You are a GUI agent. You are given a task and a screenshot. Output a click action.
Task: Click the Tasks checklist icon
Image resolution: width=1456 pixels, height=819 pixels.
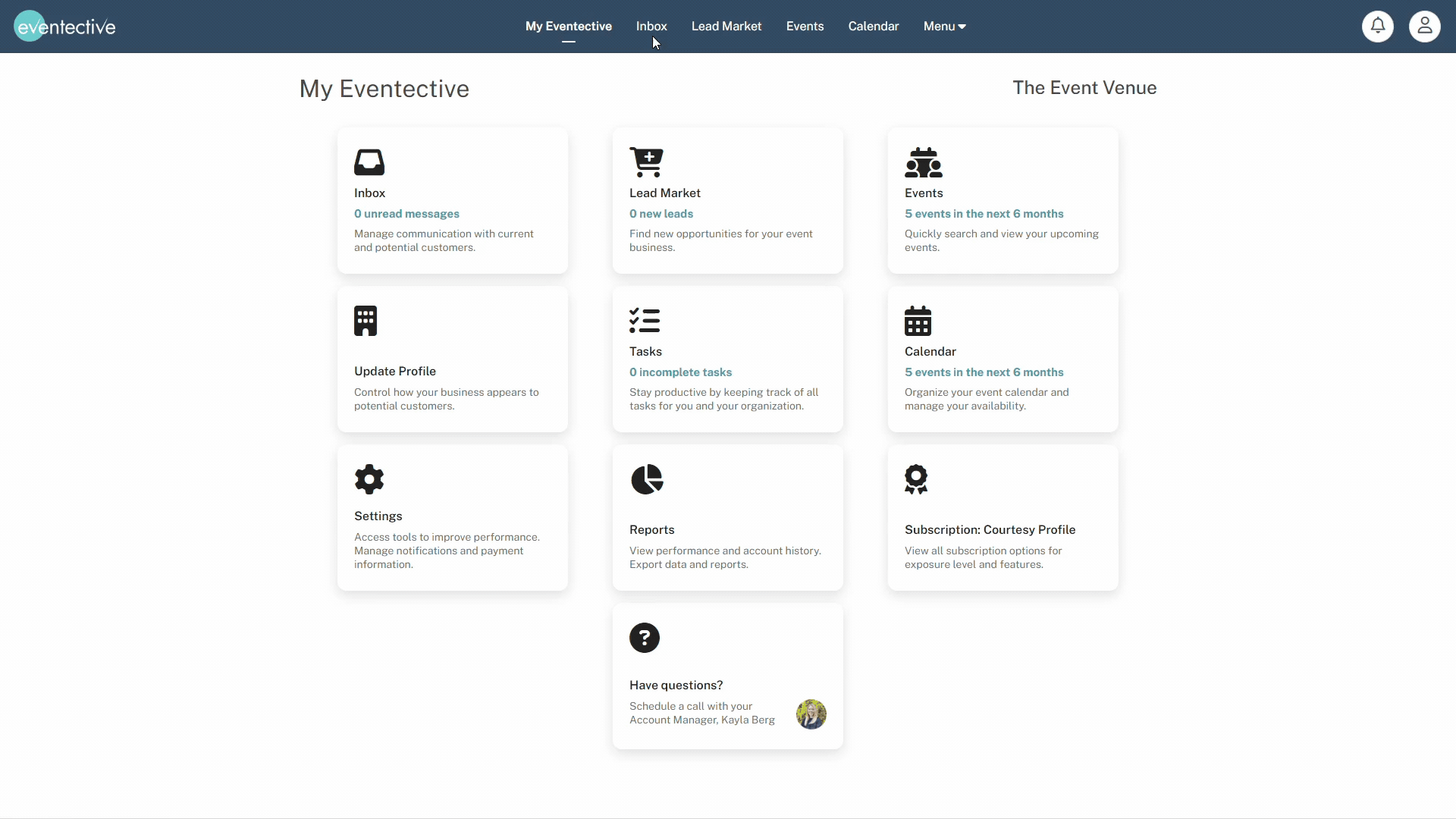click(x=645, y=321)
